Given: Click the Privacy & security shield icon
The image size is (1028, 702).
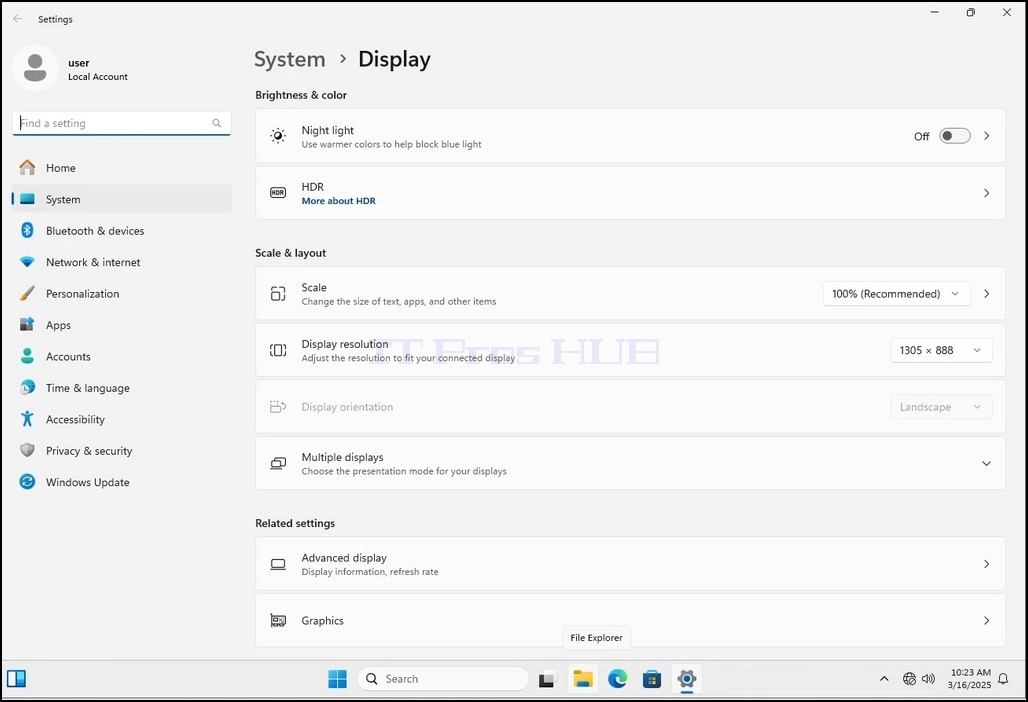Looking at the screenshot, I should pos(27,450).
